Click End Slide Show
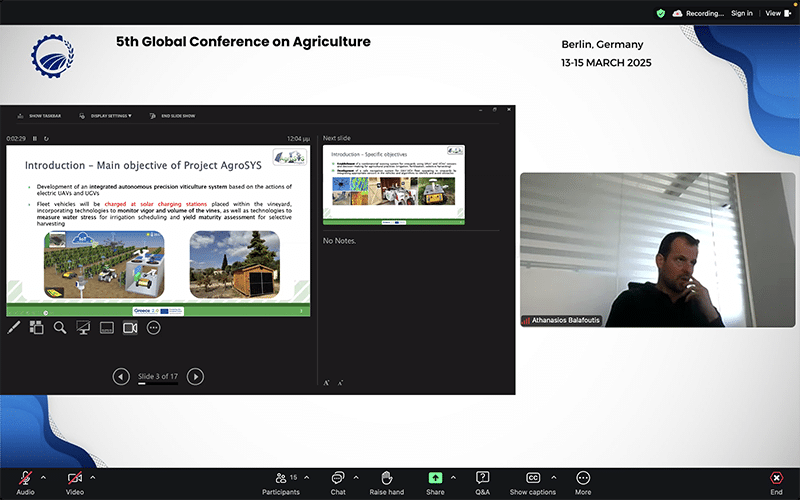The width and height of the screenshot is (800, 500). coord(172,116)
